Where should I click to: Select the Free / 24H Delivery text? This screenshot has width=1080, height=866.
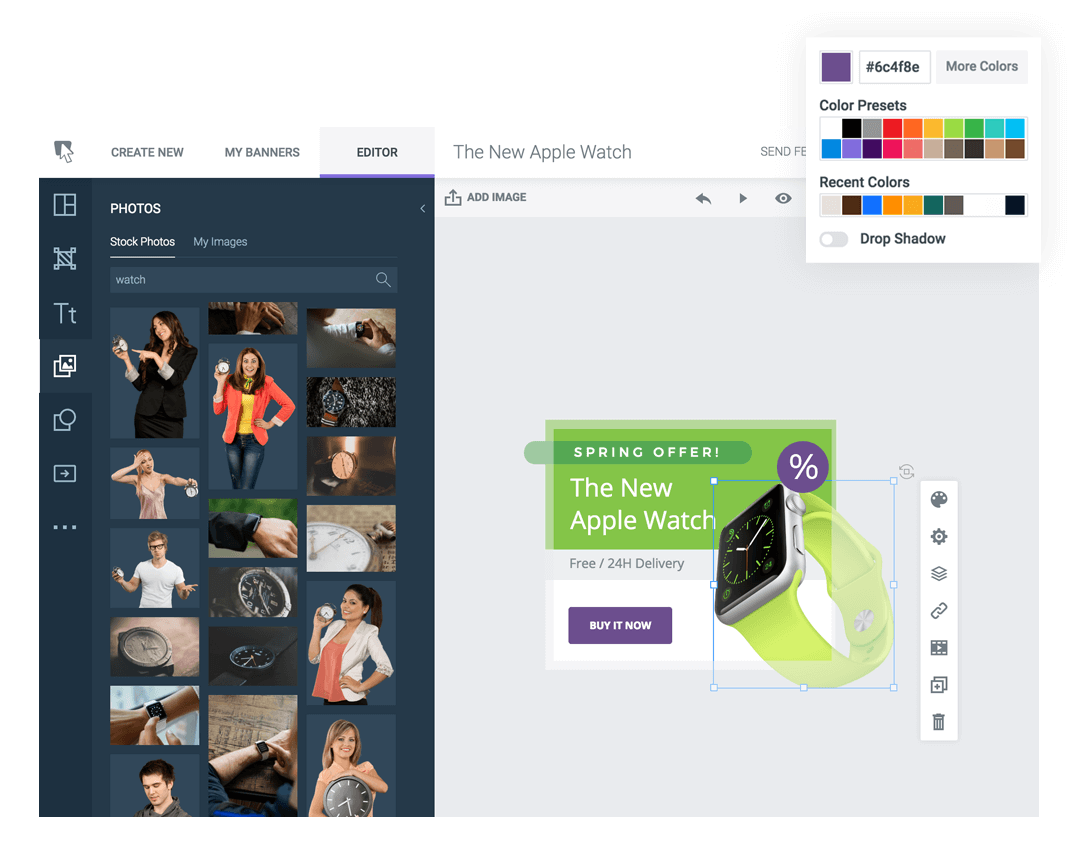[x=627, y=564]
